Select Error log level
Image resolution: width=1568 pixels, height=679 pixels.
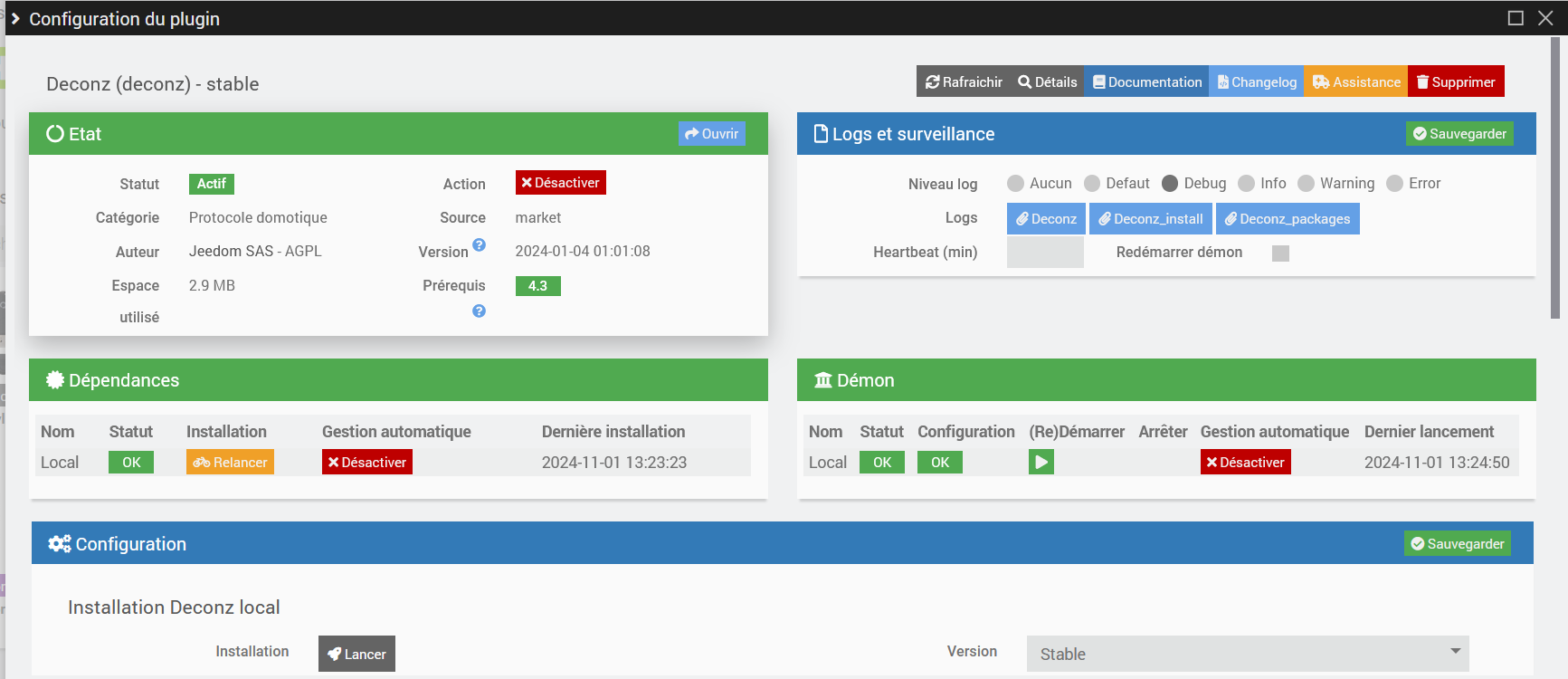pyautogui.click(x=1395, y=184)
